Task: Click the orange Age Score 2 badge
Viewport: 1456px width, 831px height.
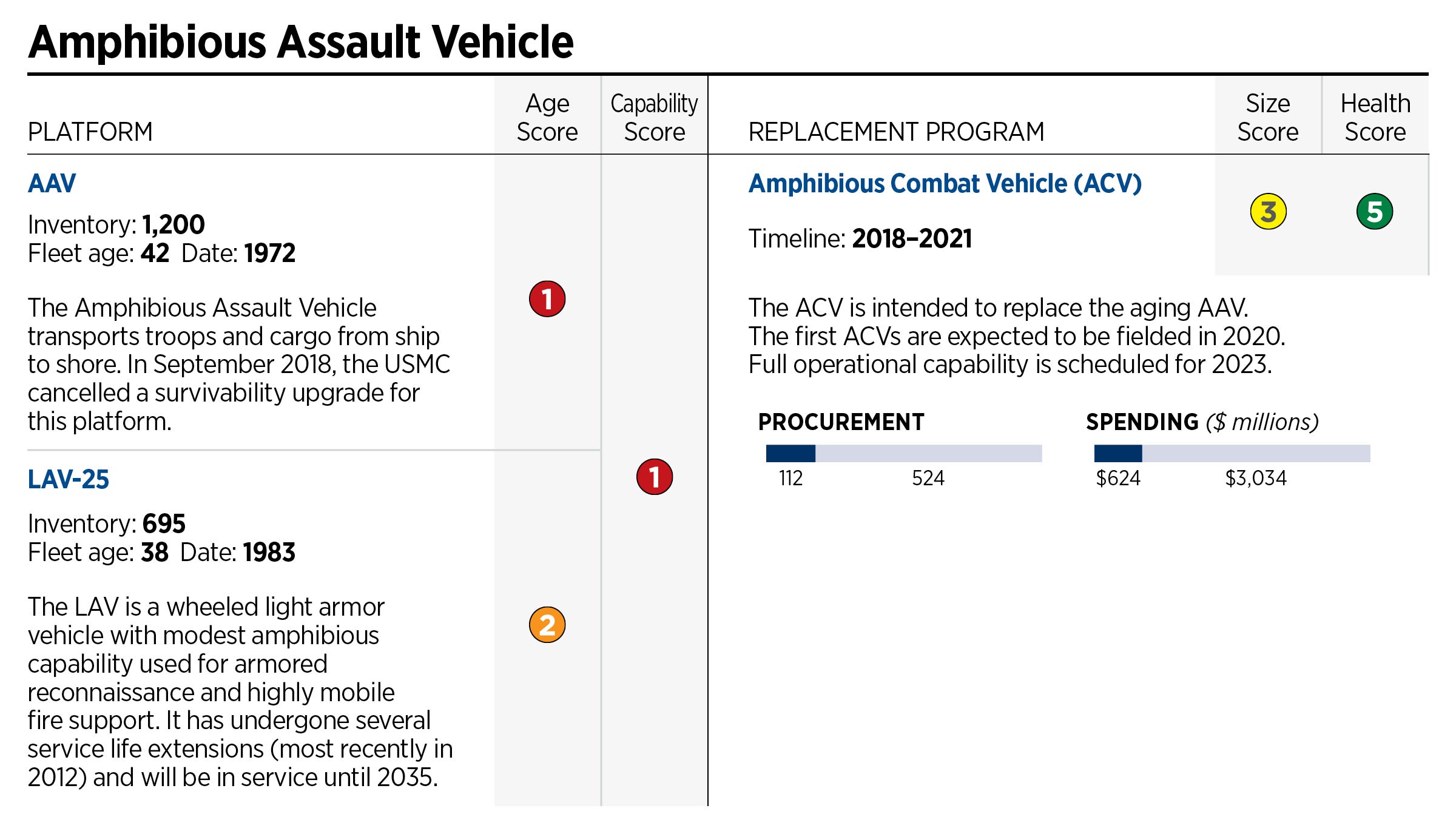Action: click(547, 625)
